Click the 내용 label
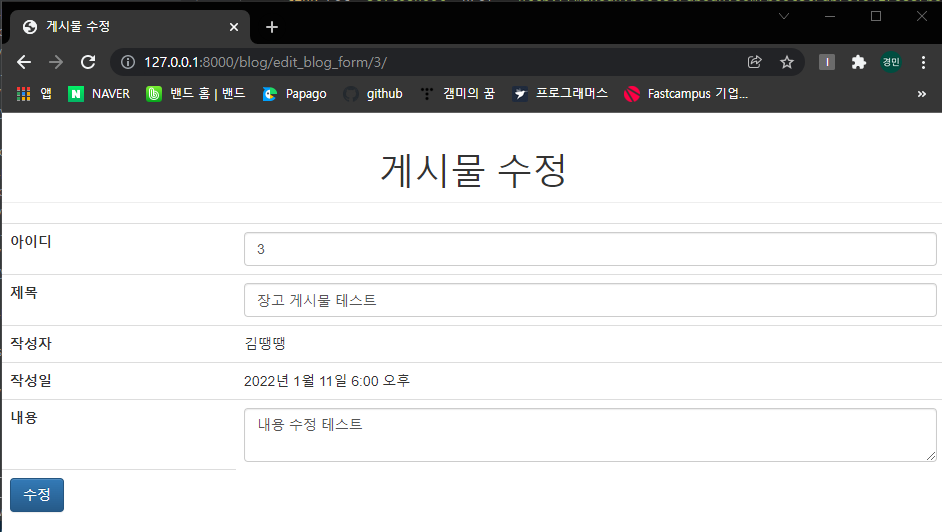The width and height of the screenshot is (942, 532). tap(24, 417)
